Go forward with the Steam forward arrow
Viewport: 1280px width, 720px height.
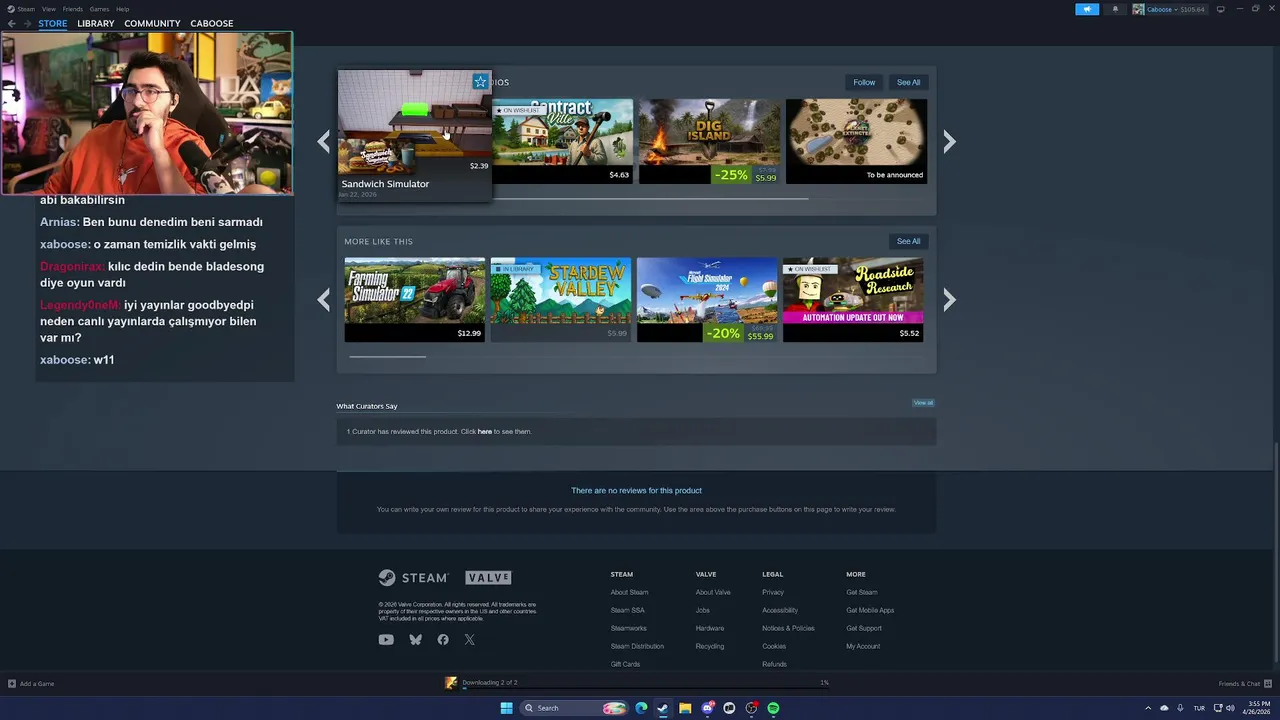tap(27, 23)
